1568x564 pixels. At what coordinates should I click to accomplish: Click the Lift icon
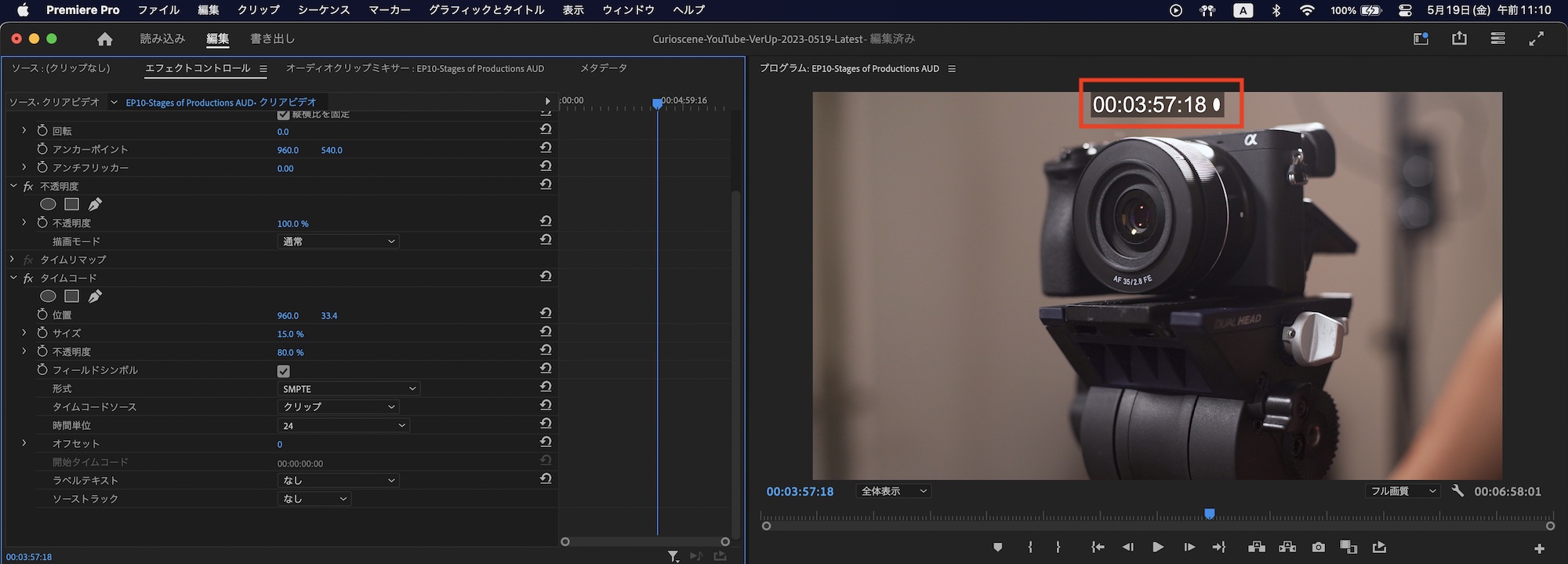pyautogui.click(x=1257, y=547)
